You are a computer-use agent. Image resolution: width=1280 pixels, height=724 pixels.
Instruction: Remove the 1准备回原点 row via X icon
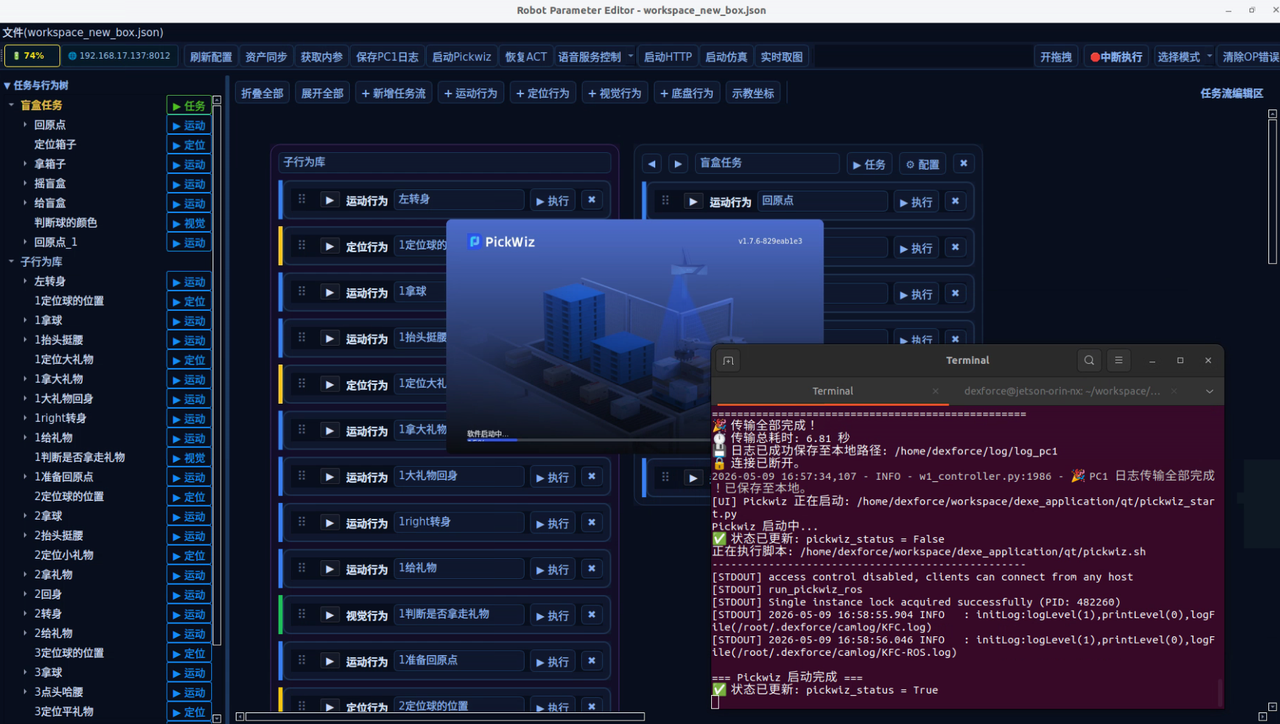592,661
